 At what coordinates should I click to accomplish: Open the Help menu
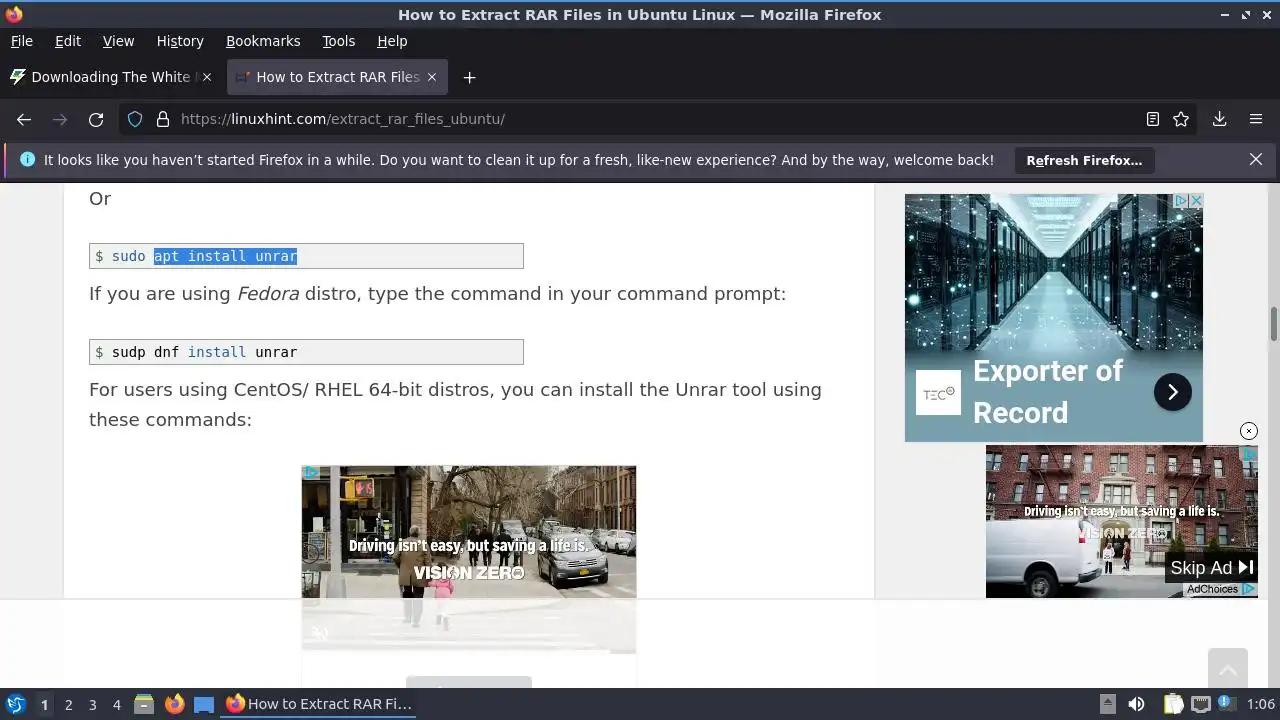pos(392,41)
